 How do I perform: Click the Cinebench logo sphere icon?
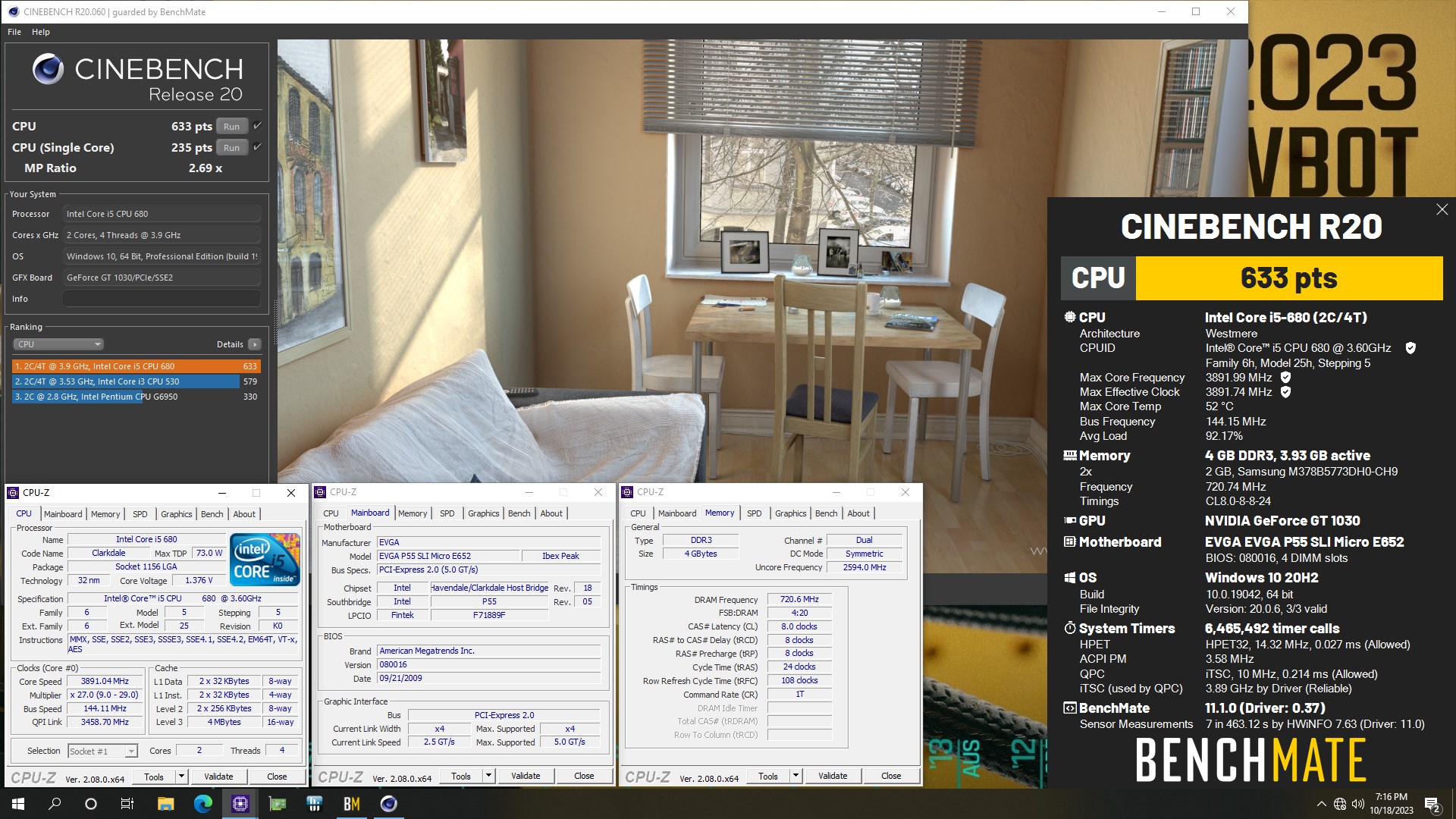pyautogui.click(x=48, y=70)
